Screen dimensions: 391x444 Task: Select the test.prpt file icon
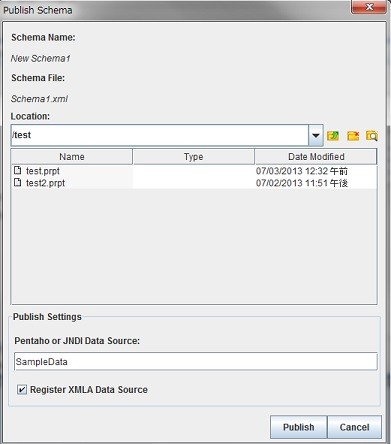(18, 170)
